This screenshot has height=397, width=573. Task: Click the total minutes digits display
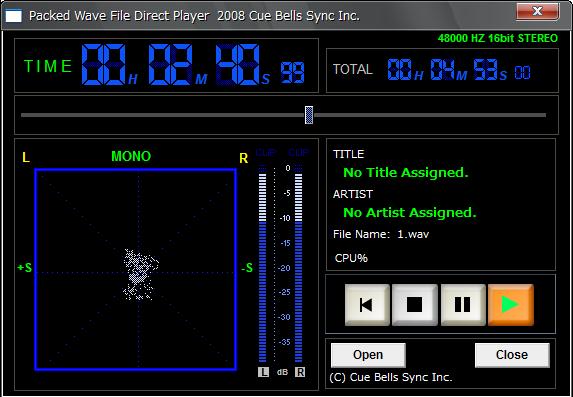click(x=443, y=69)
